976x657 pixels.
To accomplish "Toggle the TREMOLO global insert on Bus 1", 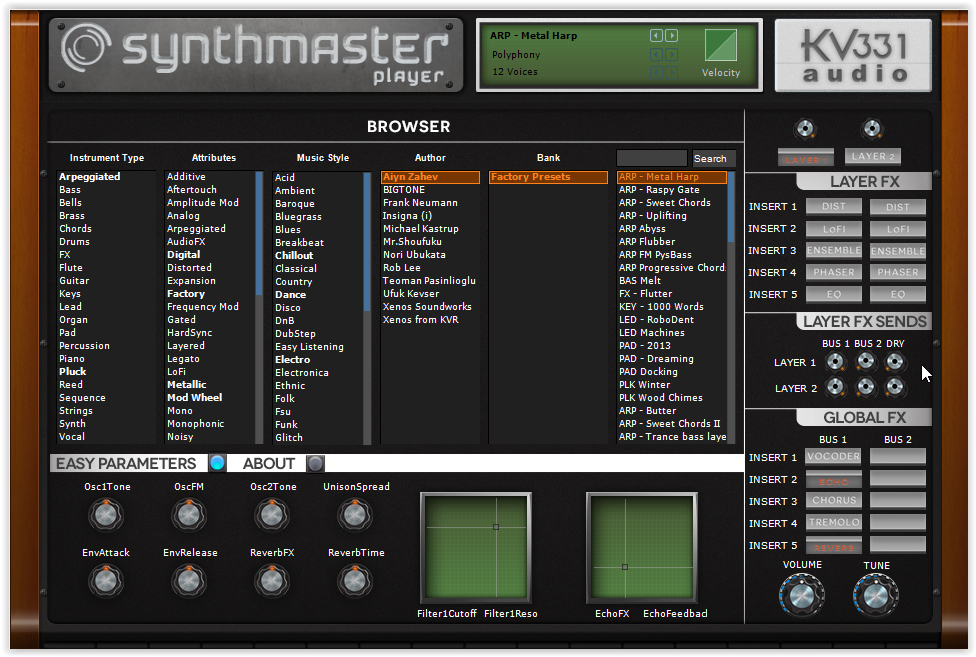I will [833, 523].
